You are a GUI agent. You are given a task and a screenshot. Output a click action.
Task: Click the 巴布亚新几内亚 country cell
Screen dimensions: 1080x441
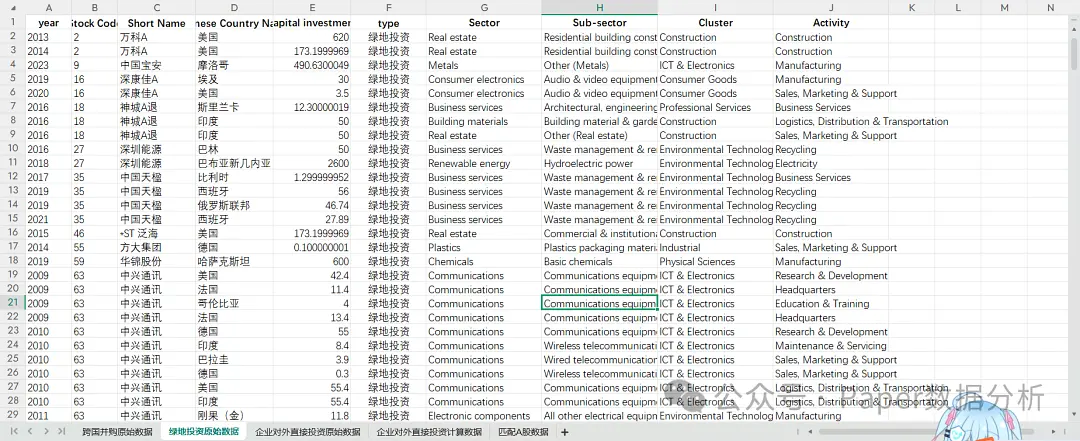click(x=234, y=163)
